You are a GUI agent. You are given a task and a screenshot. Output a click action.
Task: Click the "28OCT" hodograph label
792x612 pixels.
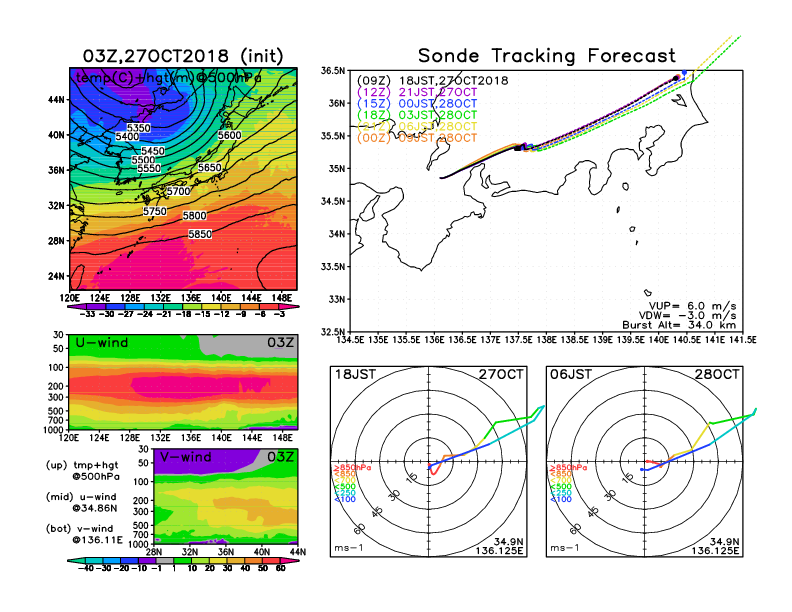coord(717,374)
